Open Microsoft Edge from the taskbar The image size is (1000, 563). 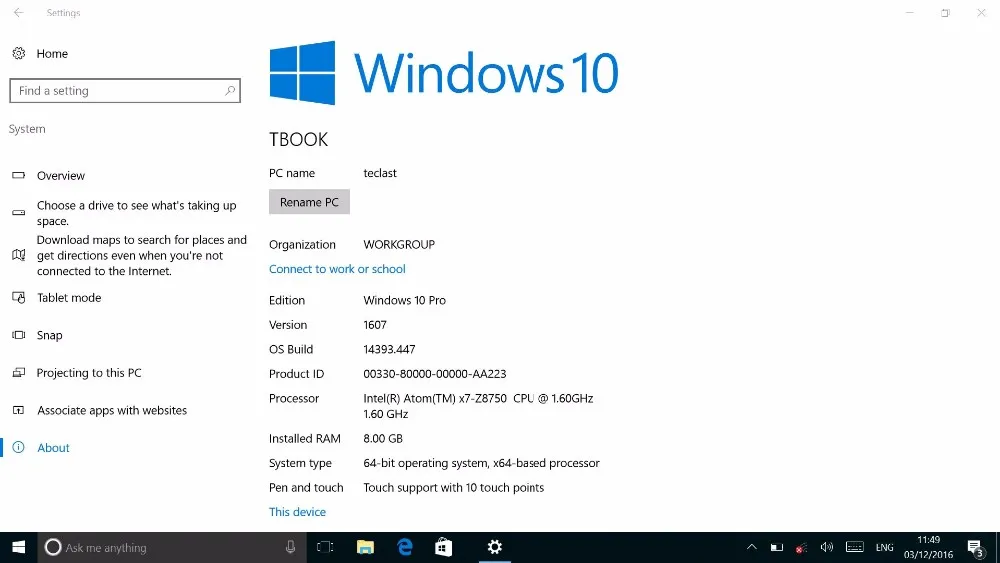(404, 547)
